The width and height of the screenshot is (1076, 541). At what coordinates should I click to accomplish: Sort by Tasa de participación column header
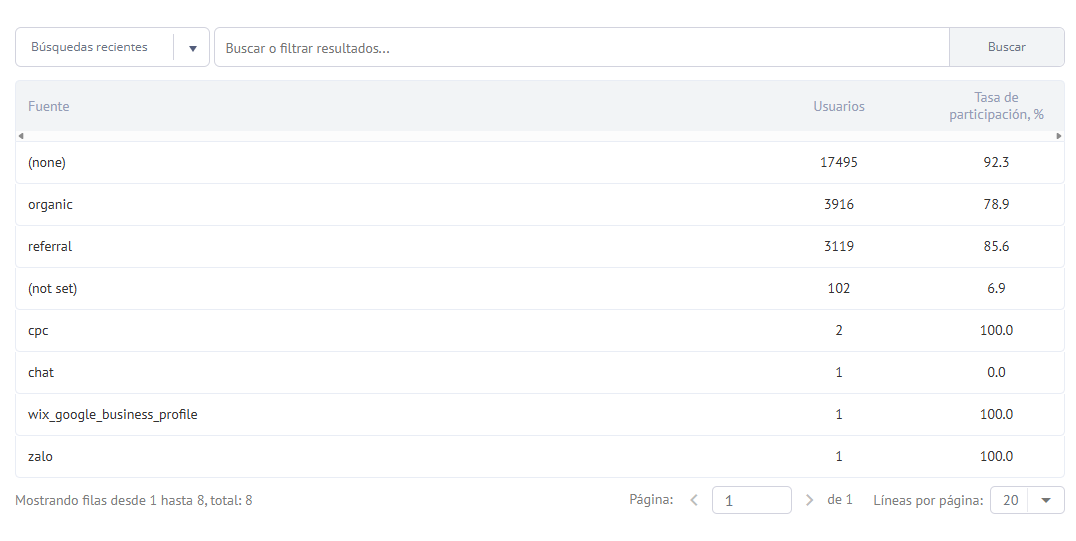(x=996, y=106)
